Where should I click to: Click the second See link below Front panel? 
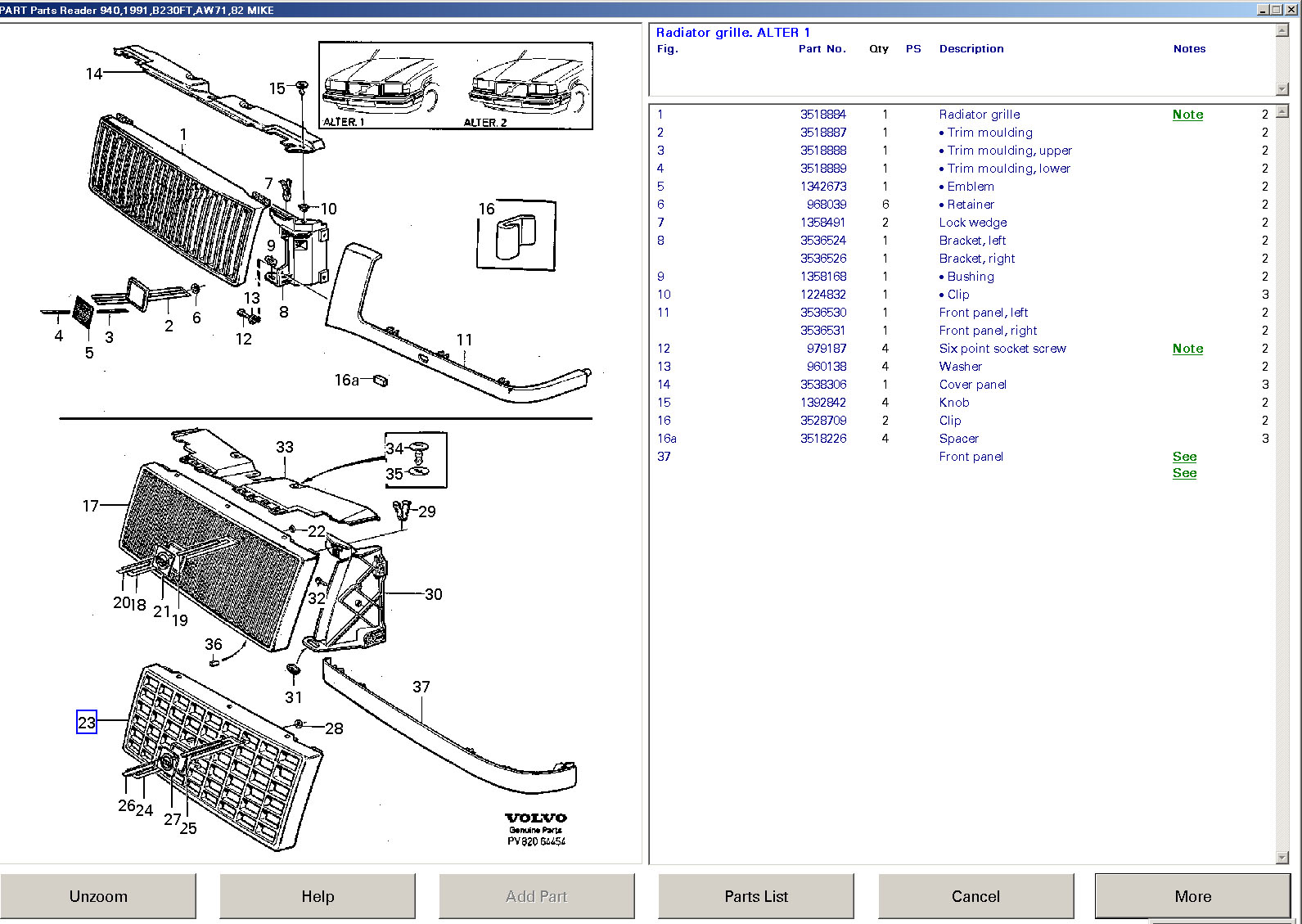(1184, 473)
